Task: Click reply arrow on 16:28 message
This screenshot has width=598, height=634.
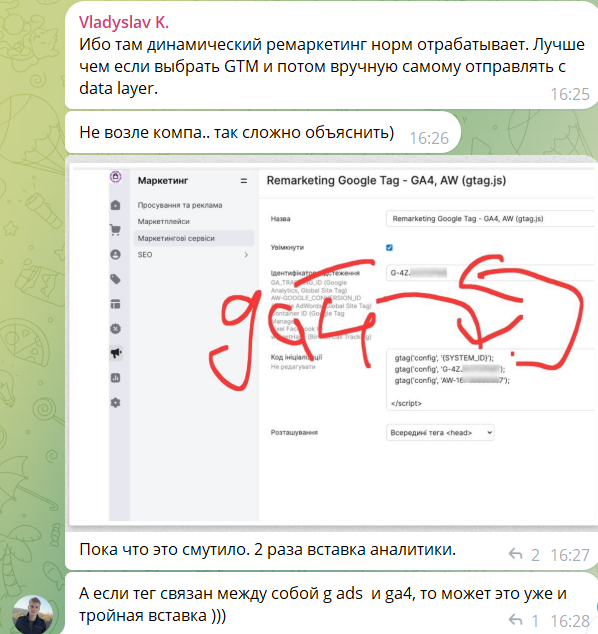Action: click(x=516, y=620)
